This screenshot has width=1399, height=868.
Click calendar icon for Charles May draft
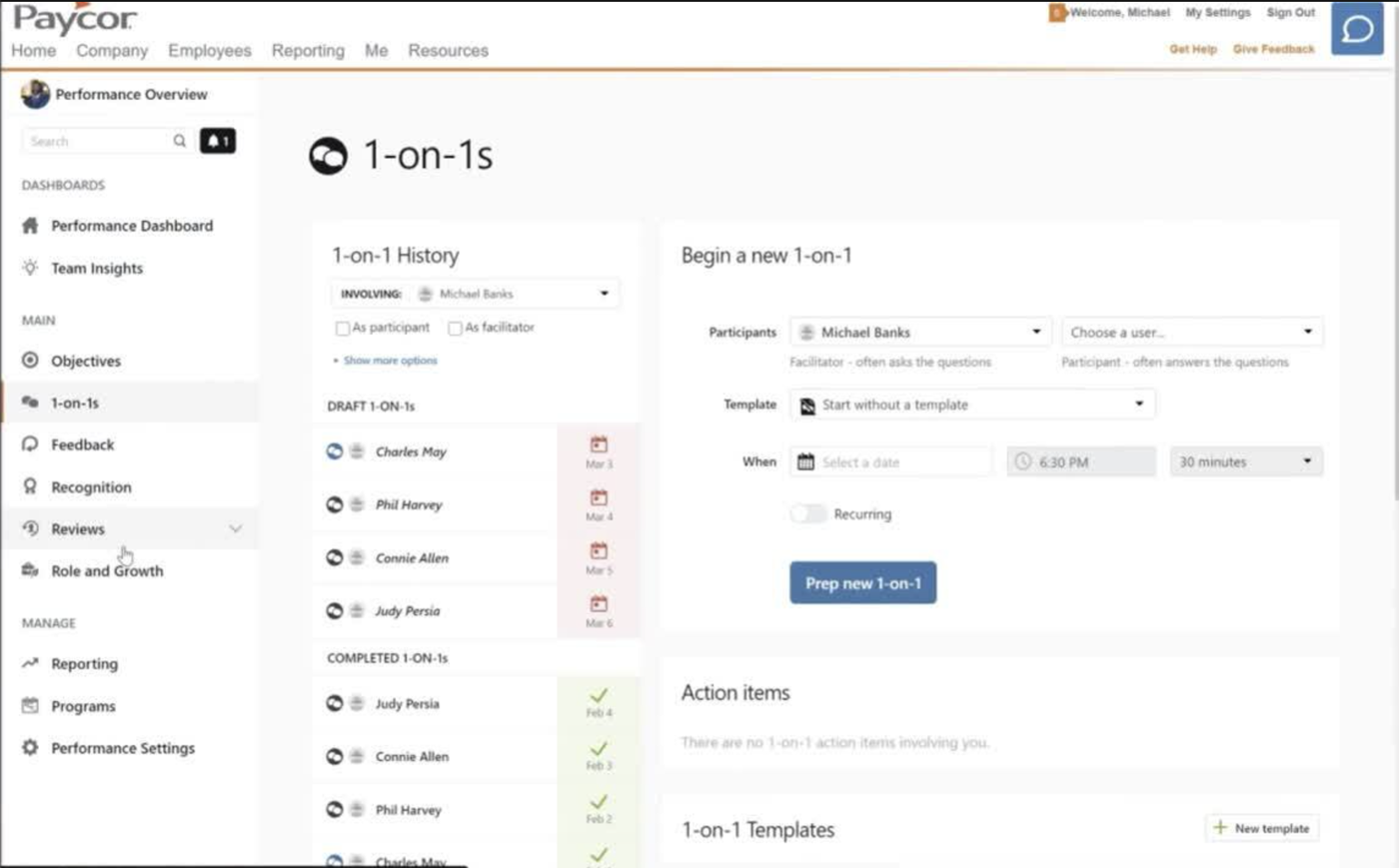coord(599,445)
